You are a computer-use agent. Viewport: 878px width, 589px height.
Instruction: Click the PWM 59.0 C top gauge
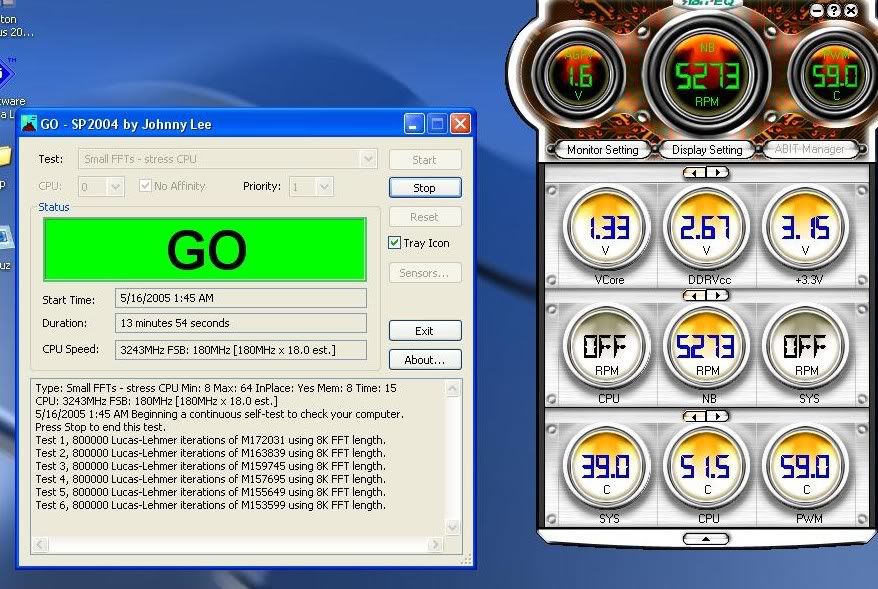pyautogui.click(x=834, y=75)
